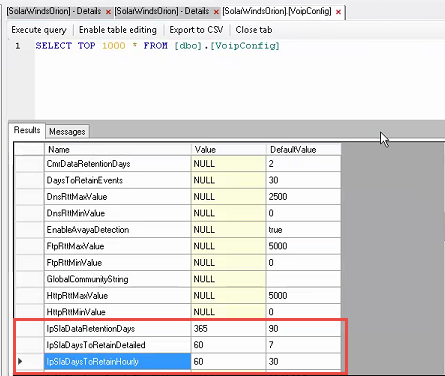This screenshot has height=376, width=445.
Task: Click Close tab in toolbar
Action: 254,30
